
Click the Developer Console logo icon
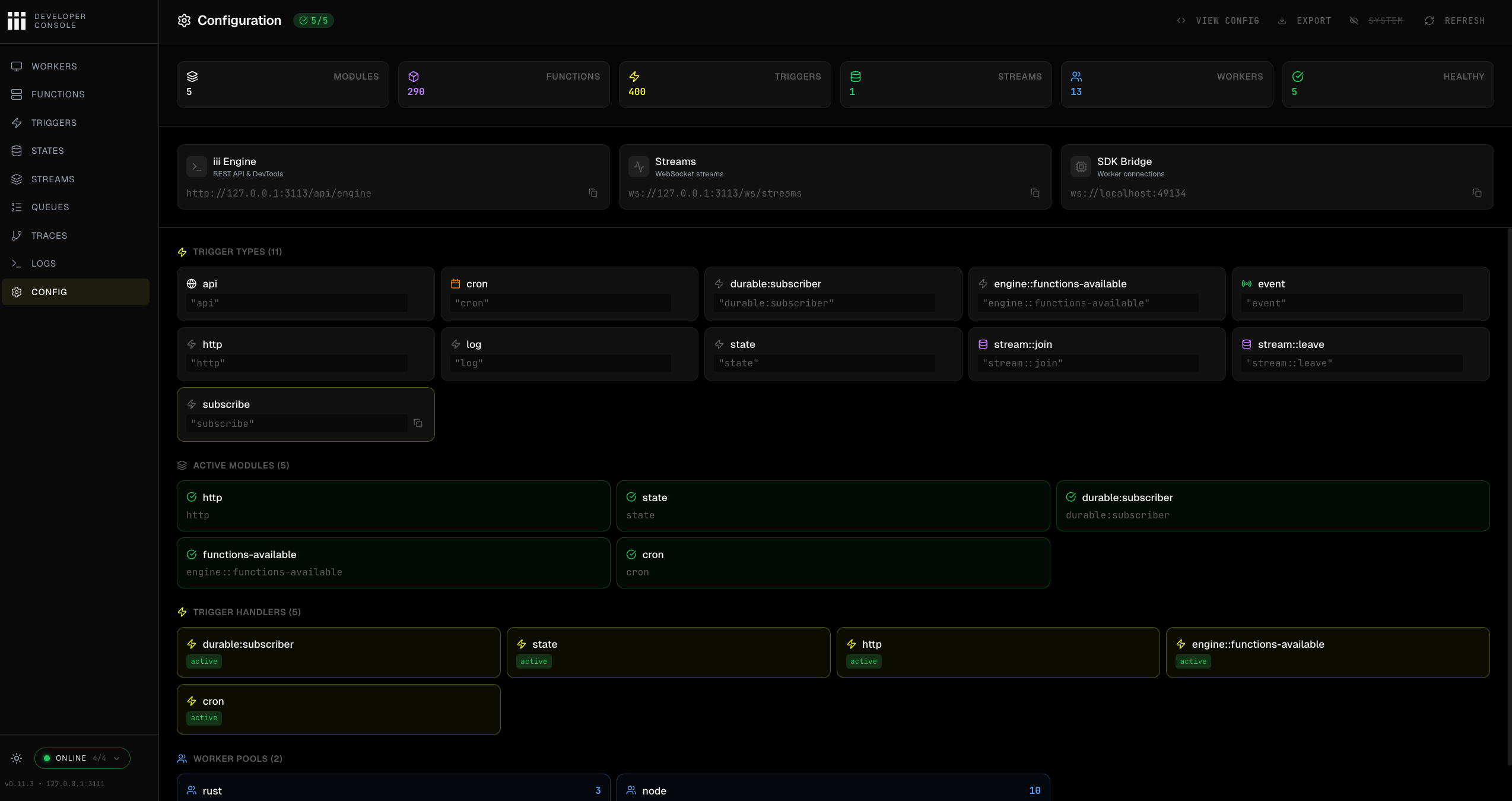click(x=17, y=21)
